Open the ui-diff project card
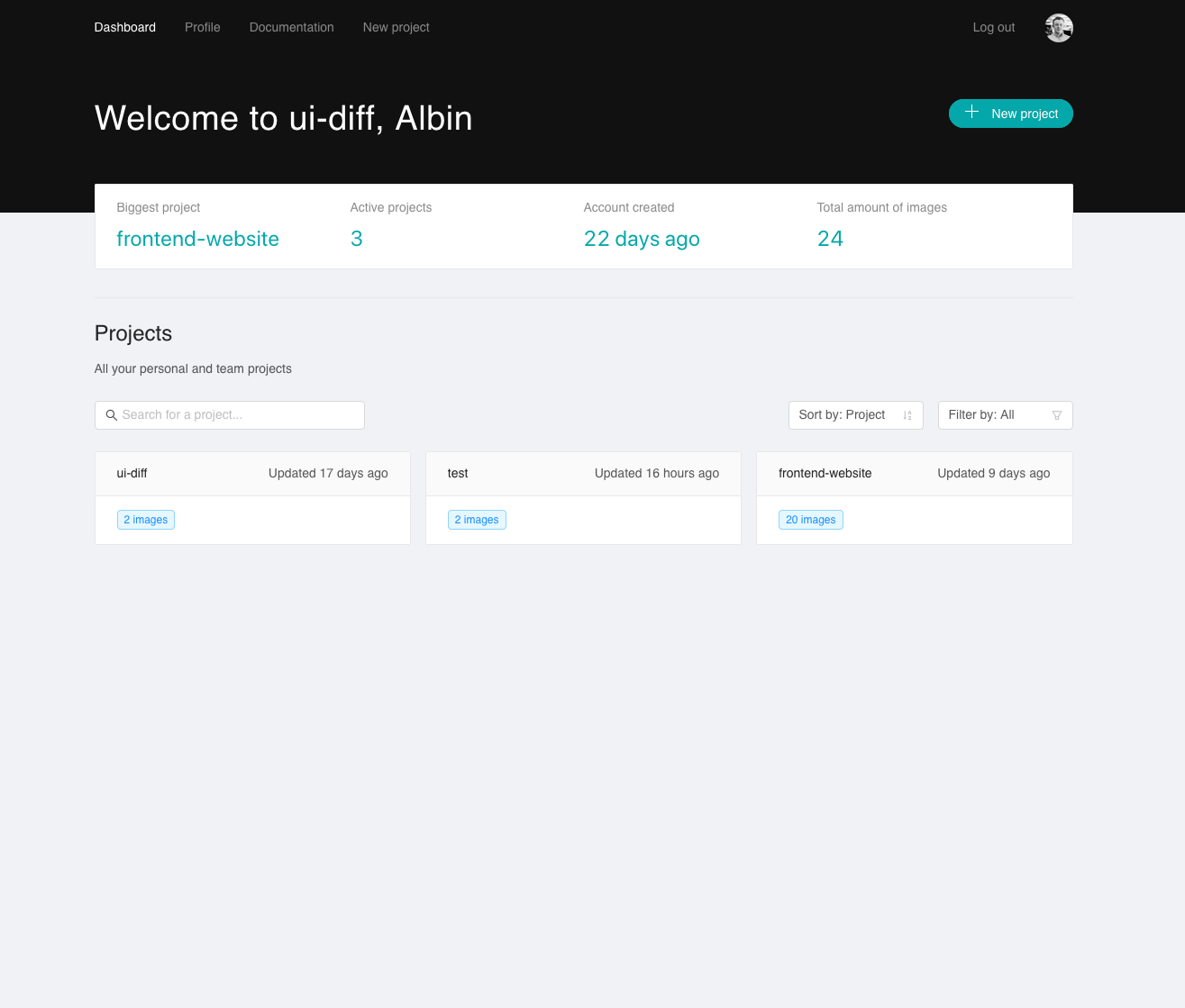This screenshot has width=1185, height=1008. tap(252, 473)
